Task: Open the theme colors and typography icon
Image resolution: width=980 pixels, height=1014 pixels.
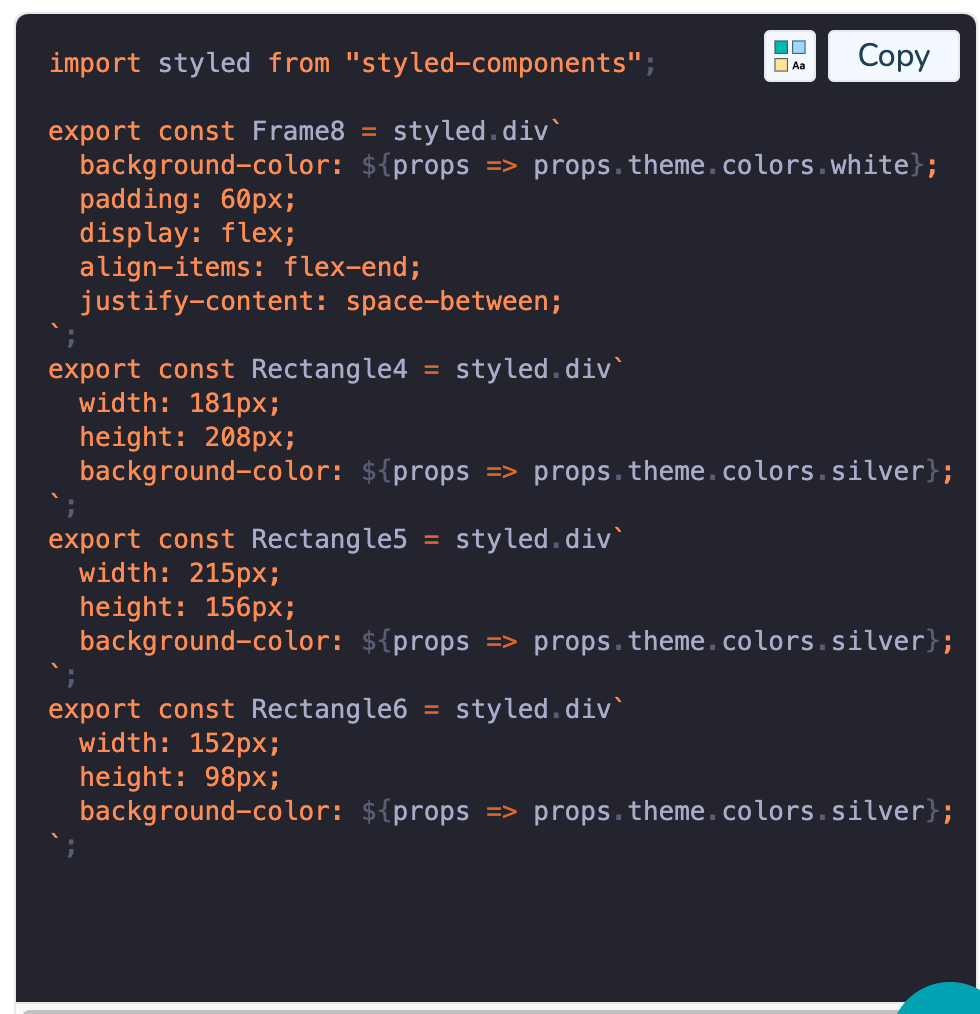Action: (x=789, y=56)
